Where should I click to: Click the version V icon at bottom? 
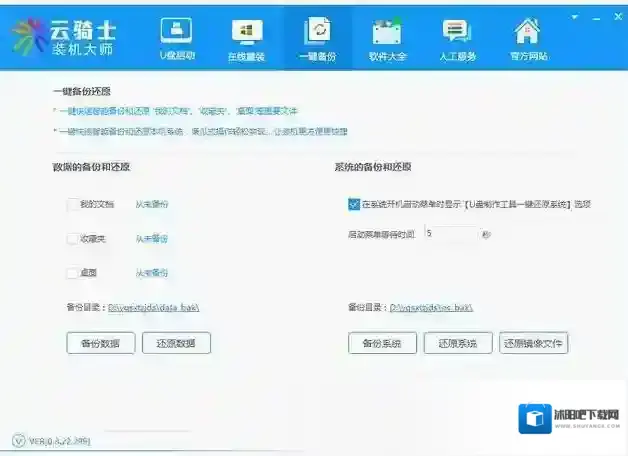18,441
